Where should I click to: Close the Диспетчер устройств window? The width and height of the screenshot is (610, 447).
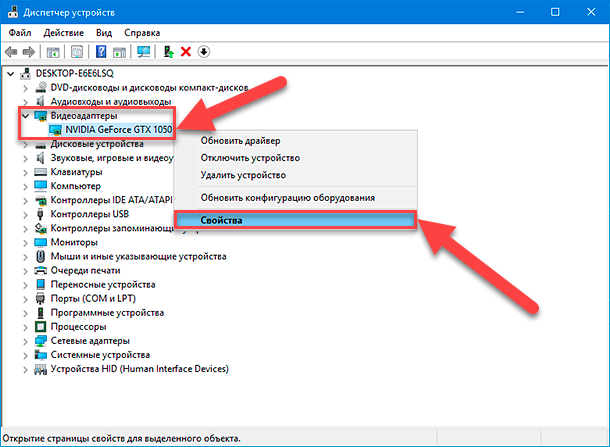pos(591,12)
